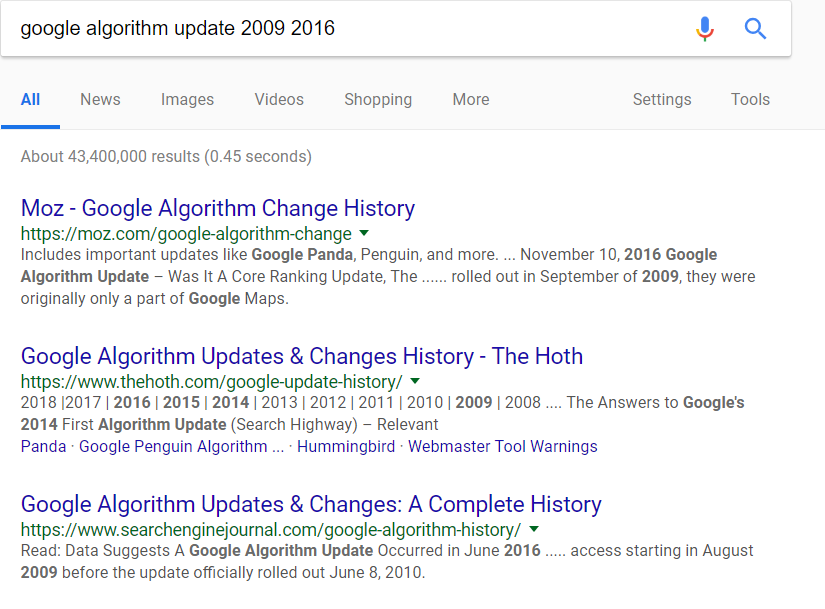Select the All results tab
The height and width of the screenshot is (609, 825).
[x=31, y=99]
